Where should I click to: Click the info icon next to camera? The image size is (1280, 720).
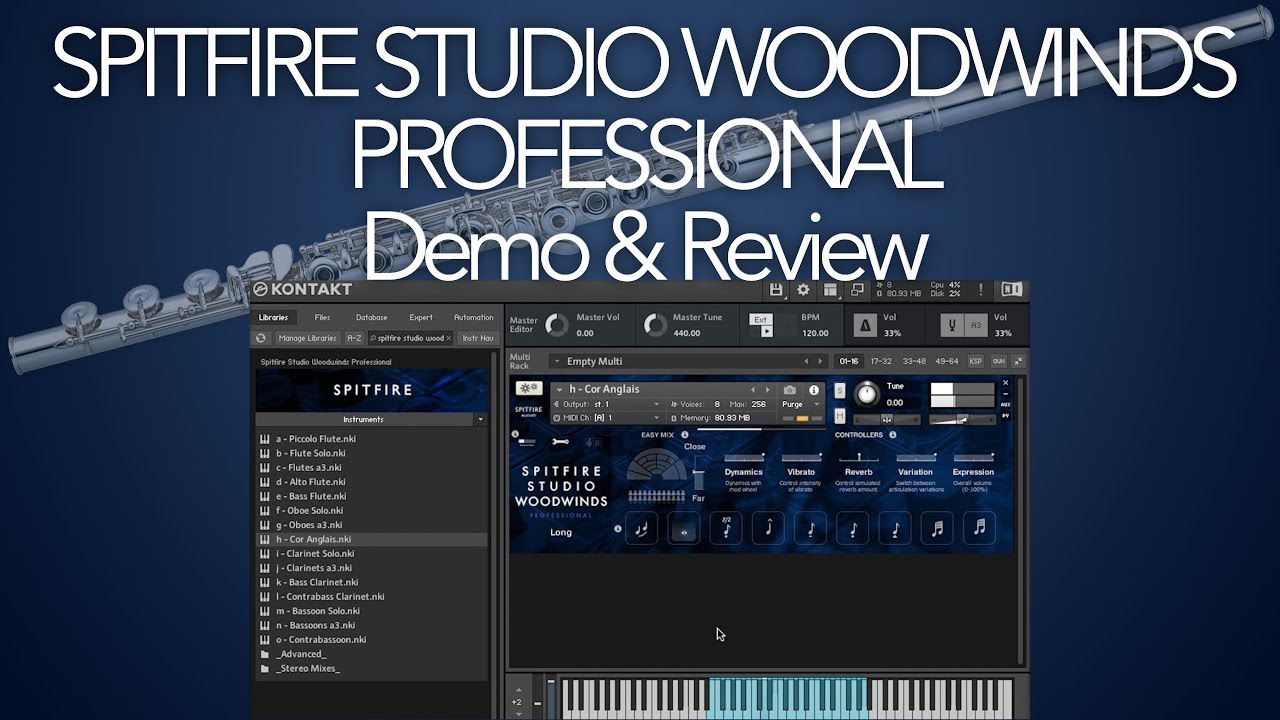coord(814,390)
